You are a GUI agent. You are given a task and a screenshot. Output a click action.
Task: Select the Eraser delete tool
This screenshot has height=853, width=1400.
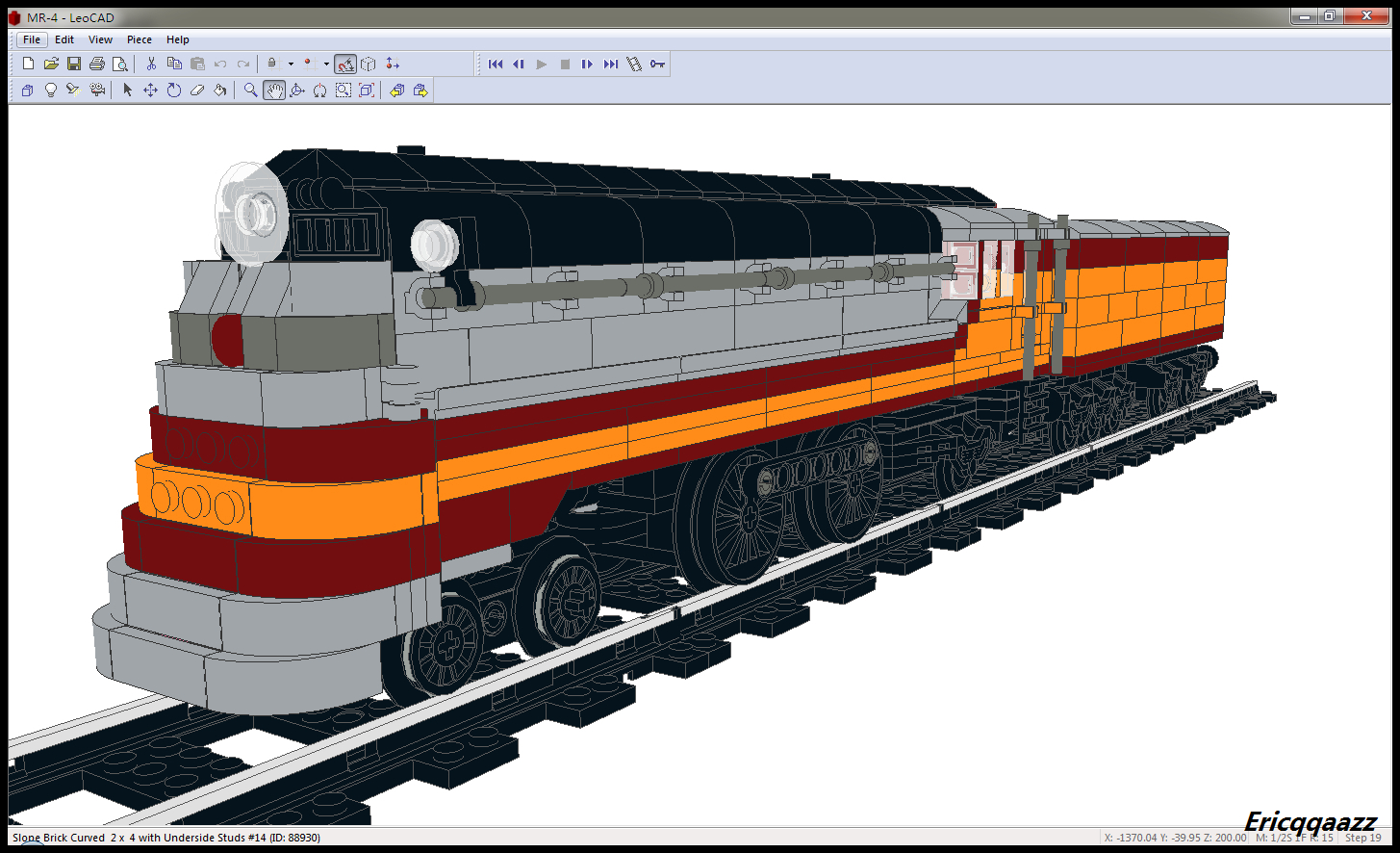pyautogui.click(x=196, y=90)
